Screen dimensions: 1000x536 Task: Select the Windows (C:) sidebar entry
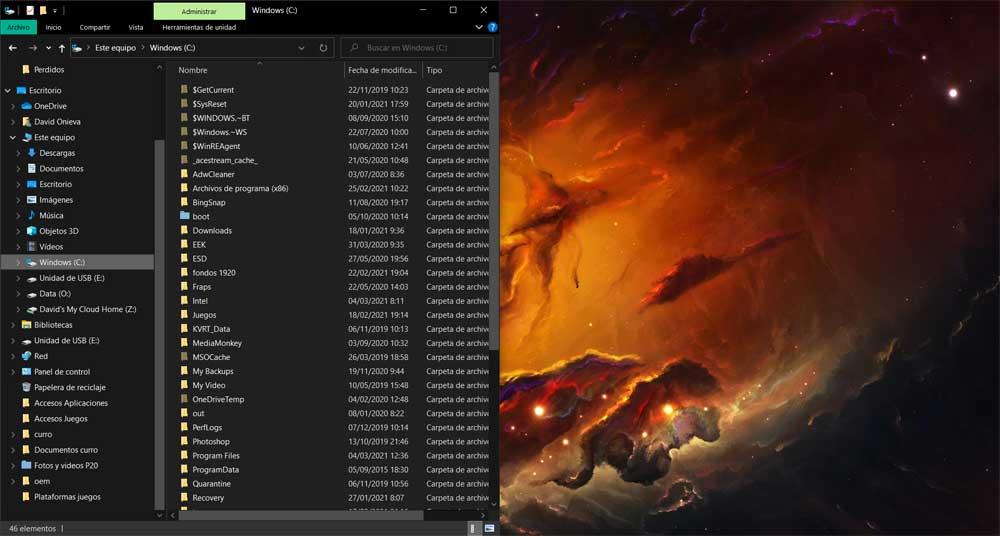coord(77,262)
